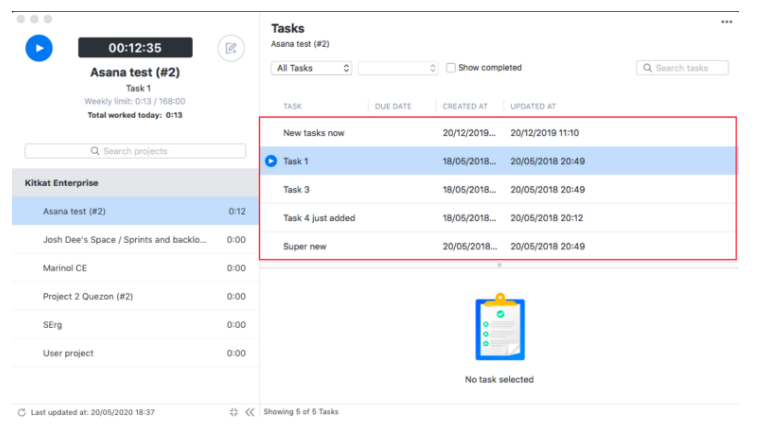Click the blue play timer button
Screen dimensions: 763x429
(x=39, y=47)
